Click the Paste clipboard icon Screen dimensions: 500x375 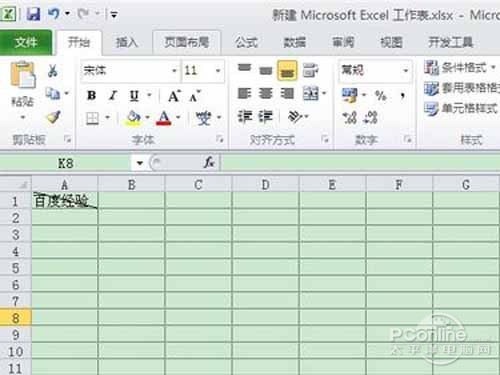pyautogui.click(x=23, y=75)
